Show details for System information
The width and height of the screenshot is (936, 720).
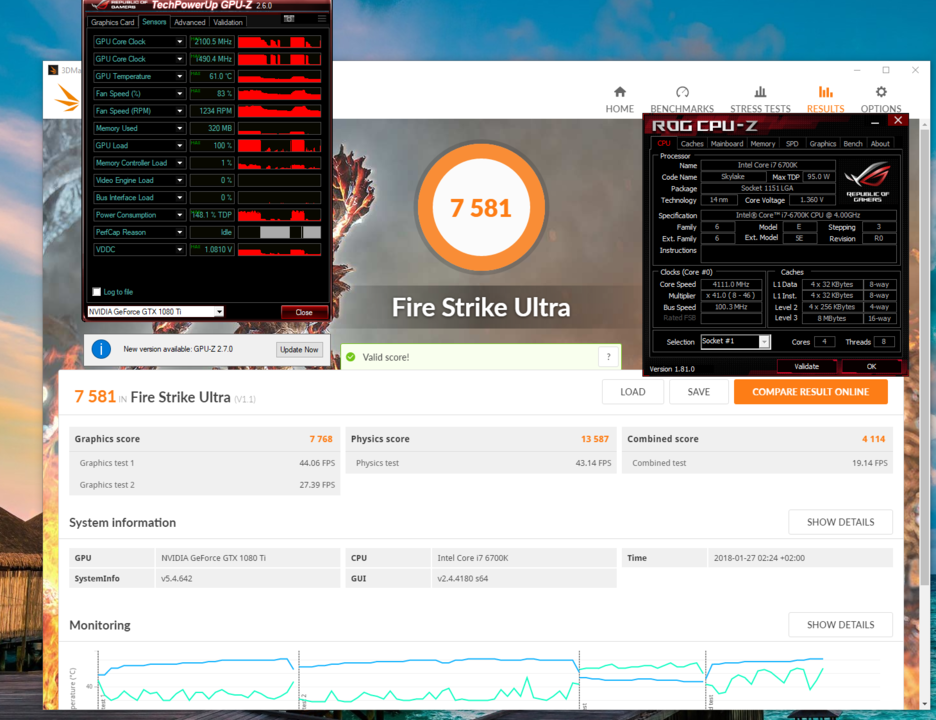(840, 522)
